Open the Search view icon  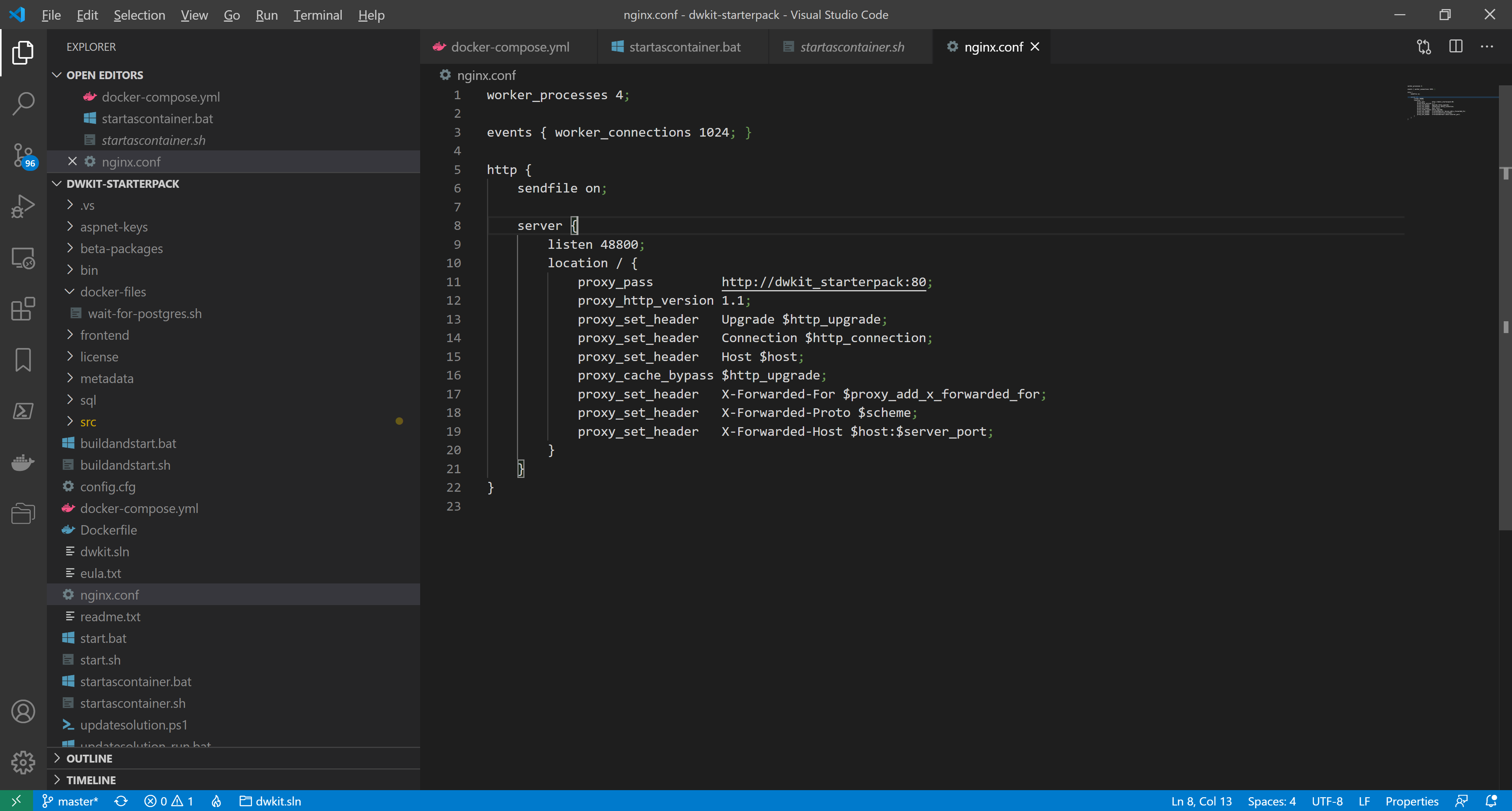23,103
